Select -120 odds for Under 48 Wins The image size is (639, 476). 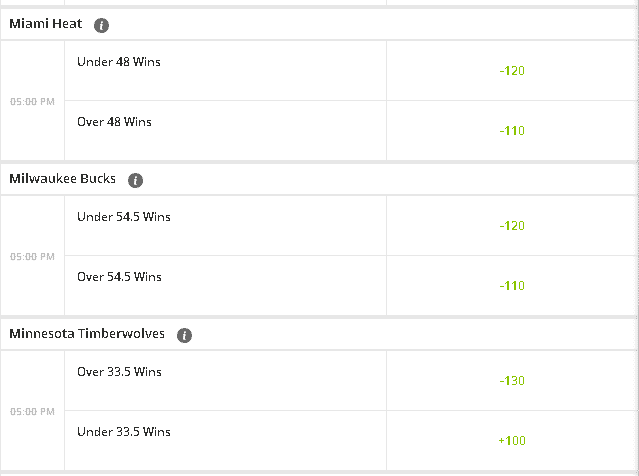click(x=512, y=71)
